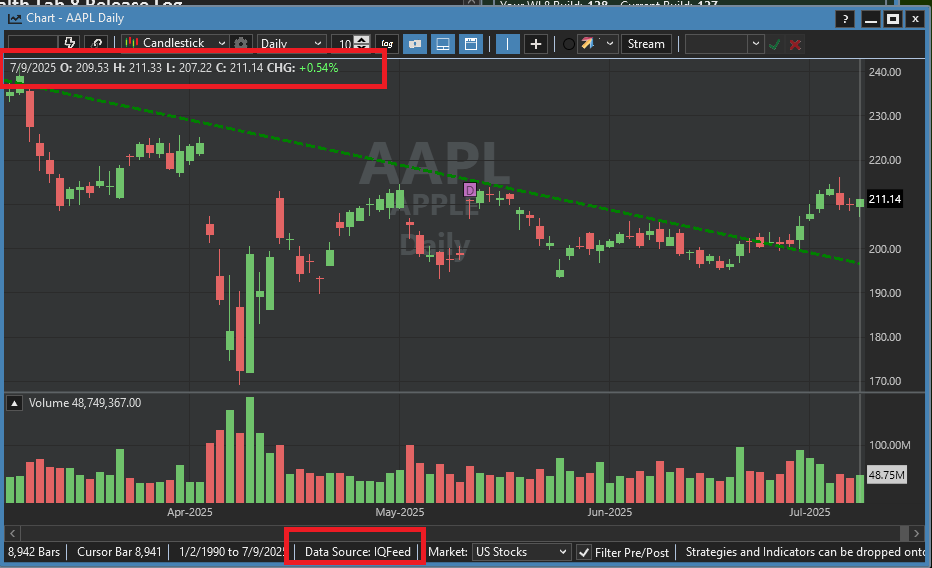Click the Stream button
Screen dimensions: 932x568
click(646, 44)
